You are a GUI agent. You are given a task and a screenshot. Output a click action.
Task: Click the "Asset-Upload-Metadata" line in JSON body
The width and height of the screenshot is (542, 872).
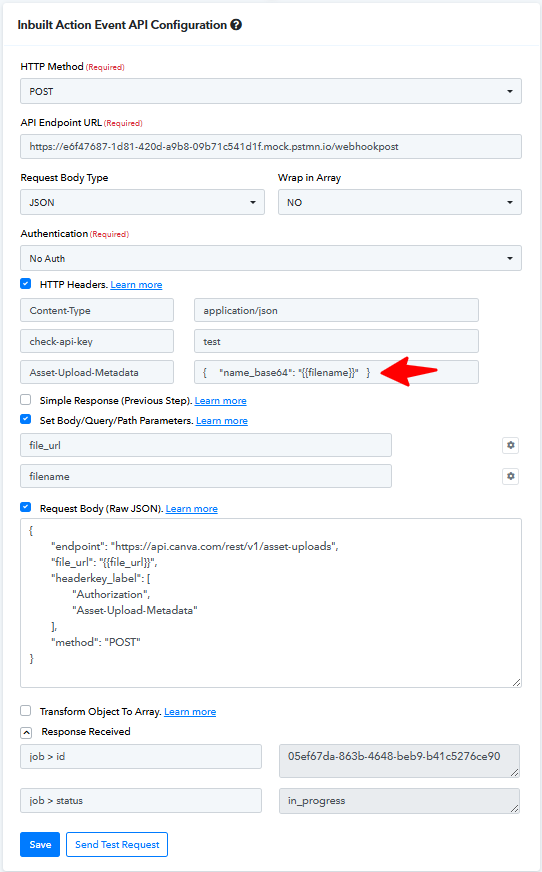click(135, 610)
